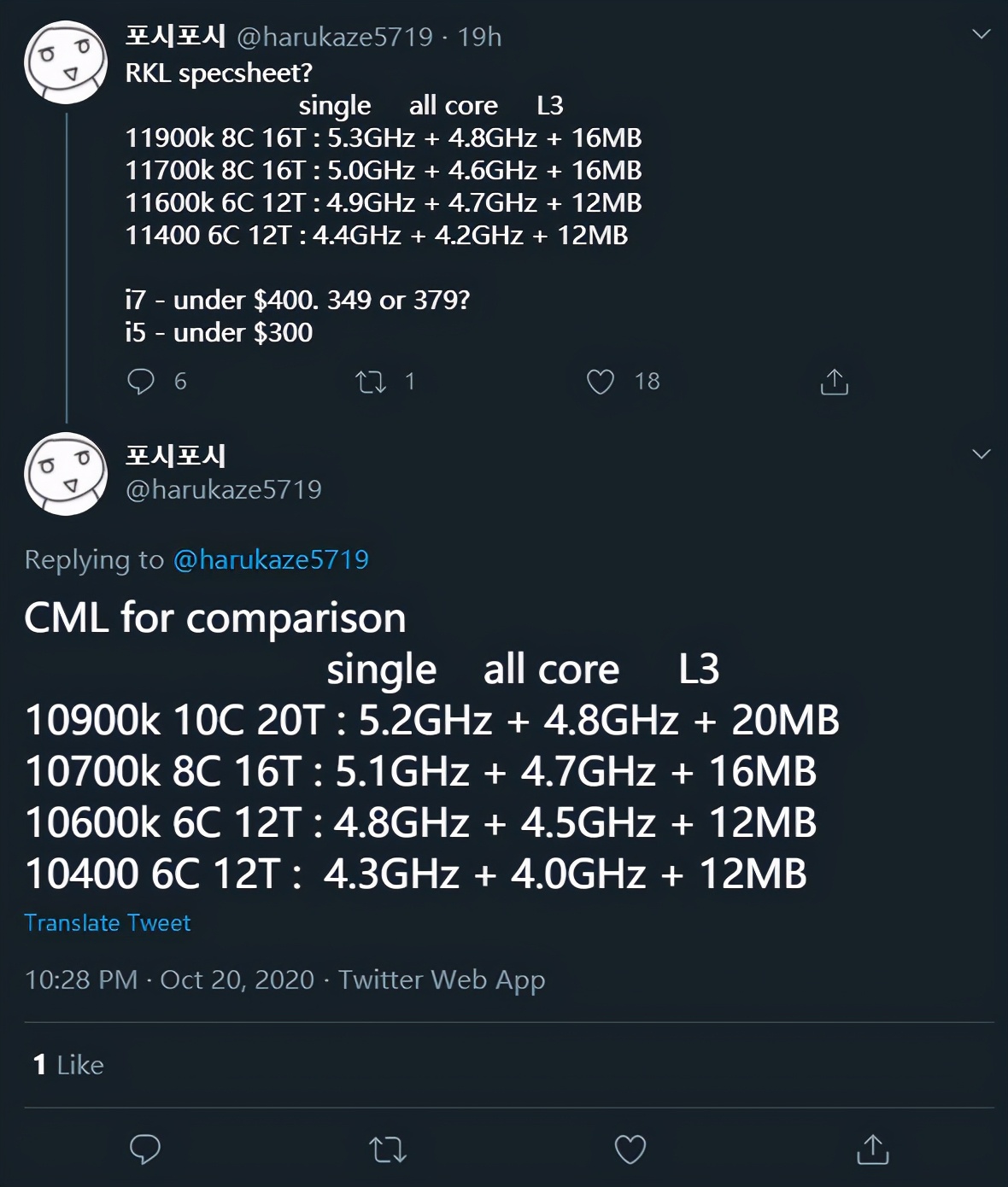Retweet the RKL specsheet tweet
This screenshot has width=1008, height=1187.
pos(371,382)
